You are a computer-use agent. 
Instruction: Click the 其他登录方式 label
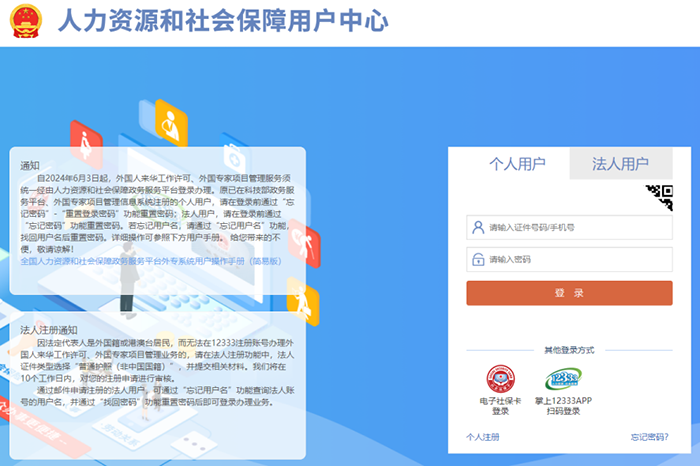(x=569, y=350)
